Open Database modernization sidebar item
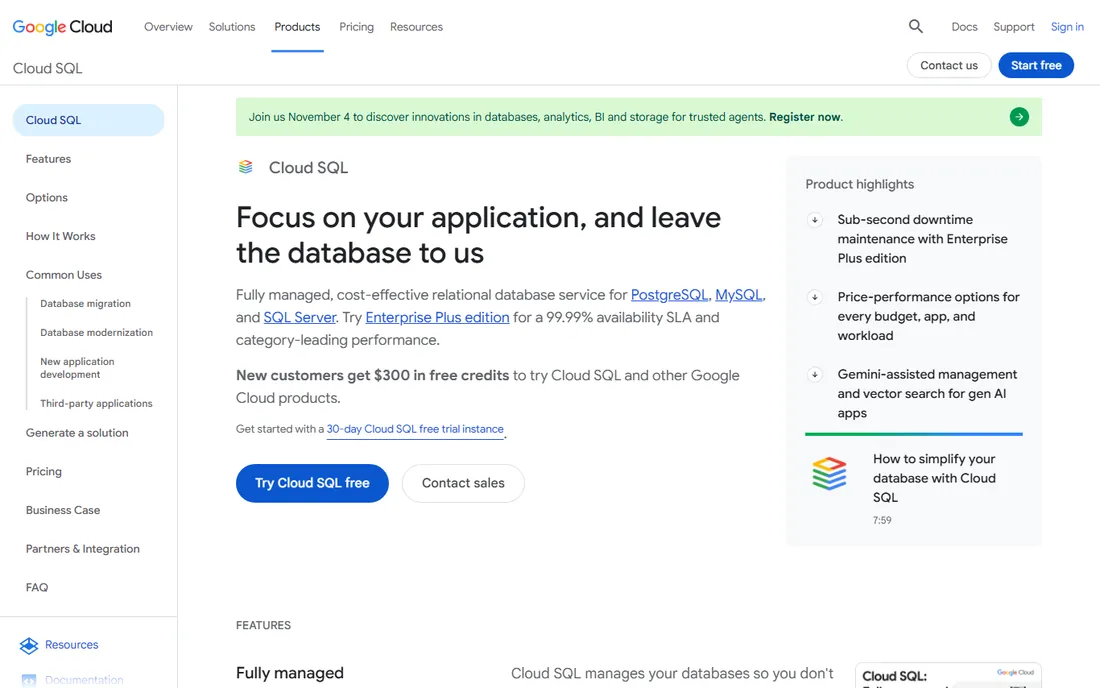The height and width of the screenshot is (688, 1100). [96, 332]
